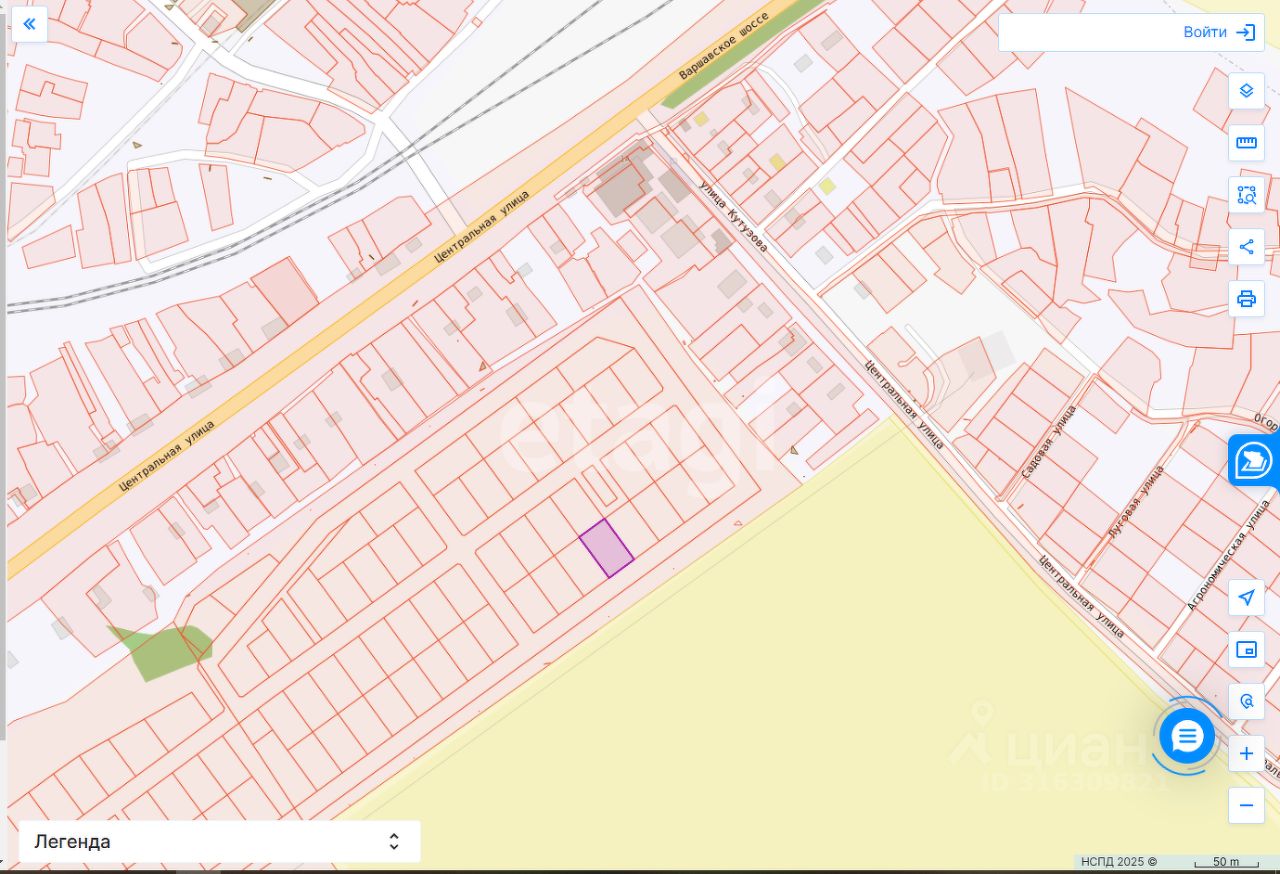The height and width of the screenshot is (874, 1280).
Task: Toggle the overview mini-map icon
Action: [x=1246, y=650]
